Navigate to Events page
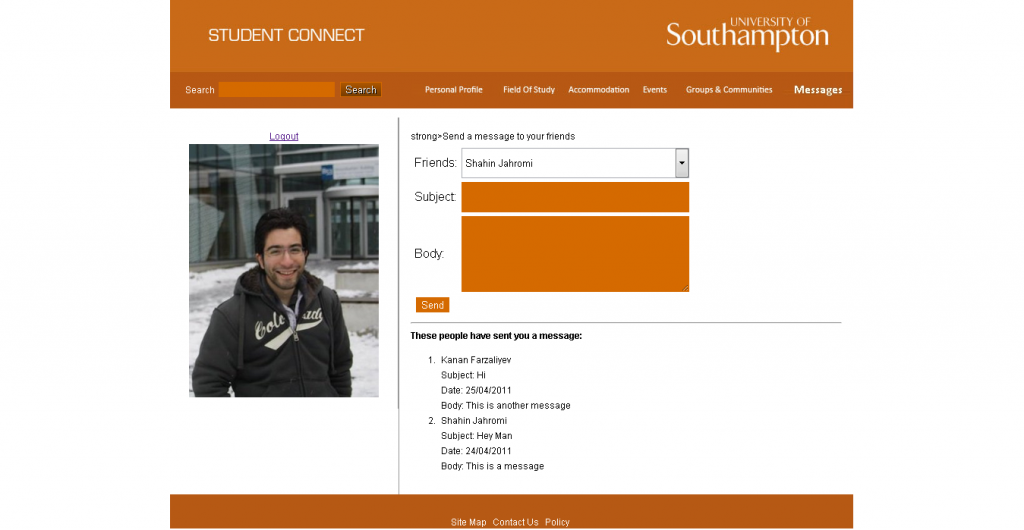Viewport: 1024px width, 530px height. [x=654, y=90]
